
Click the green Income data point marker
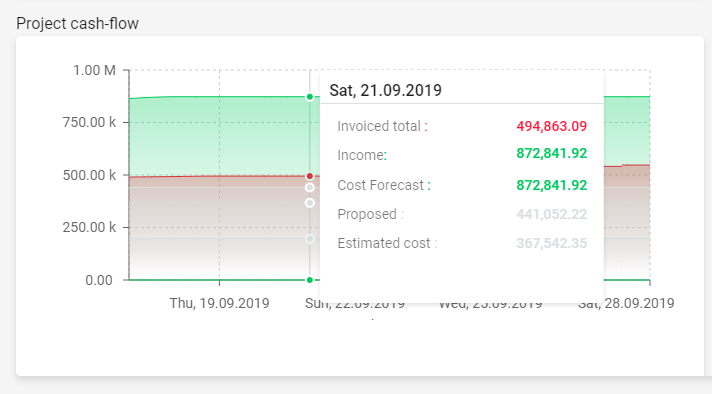(x=310, y=97)
